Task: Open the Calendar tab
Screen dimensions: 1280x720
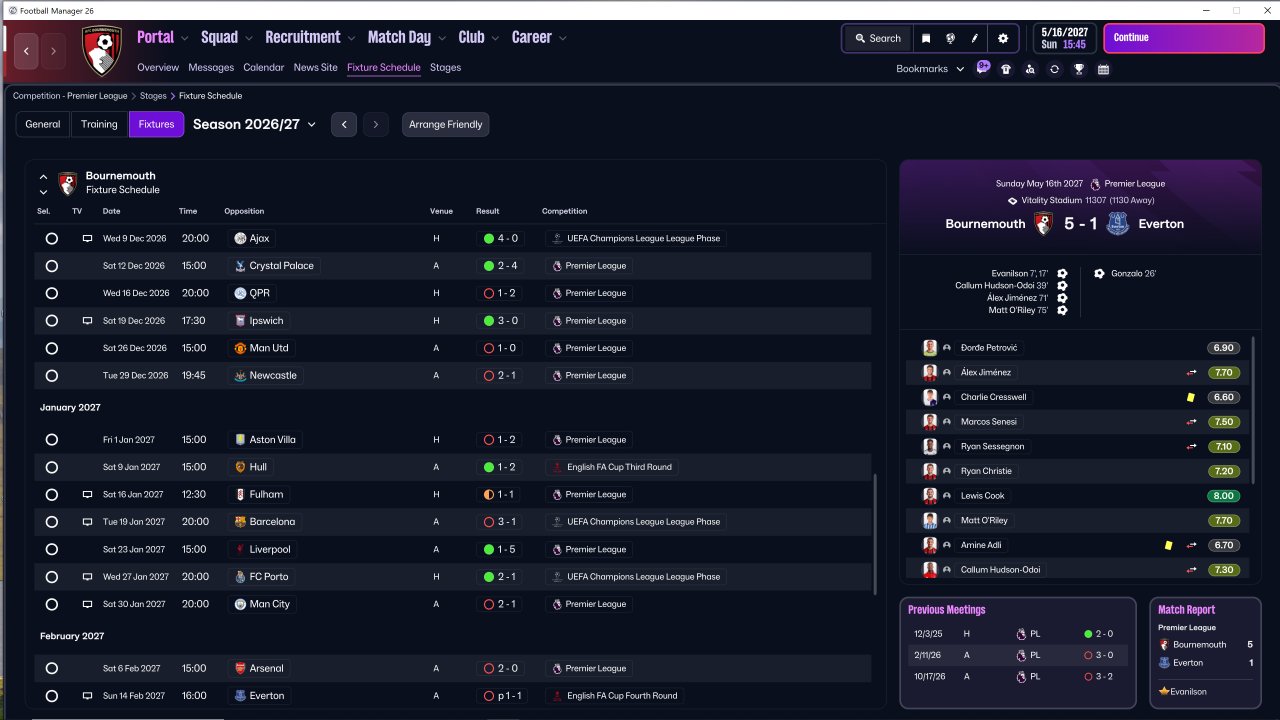Action: coord(264,68)
